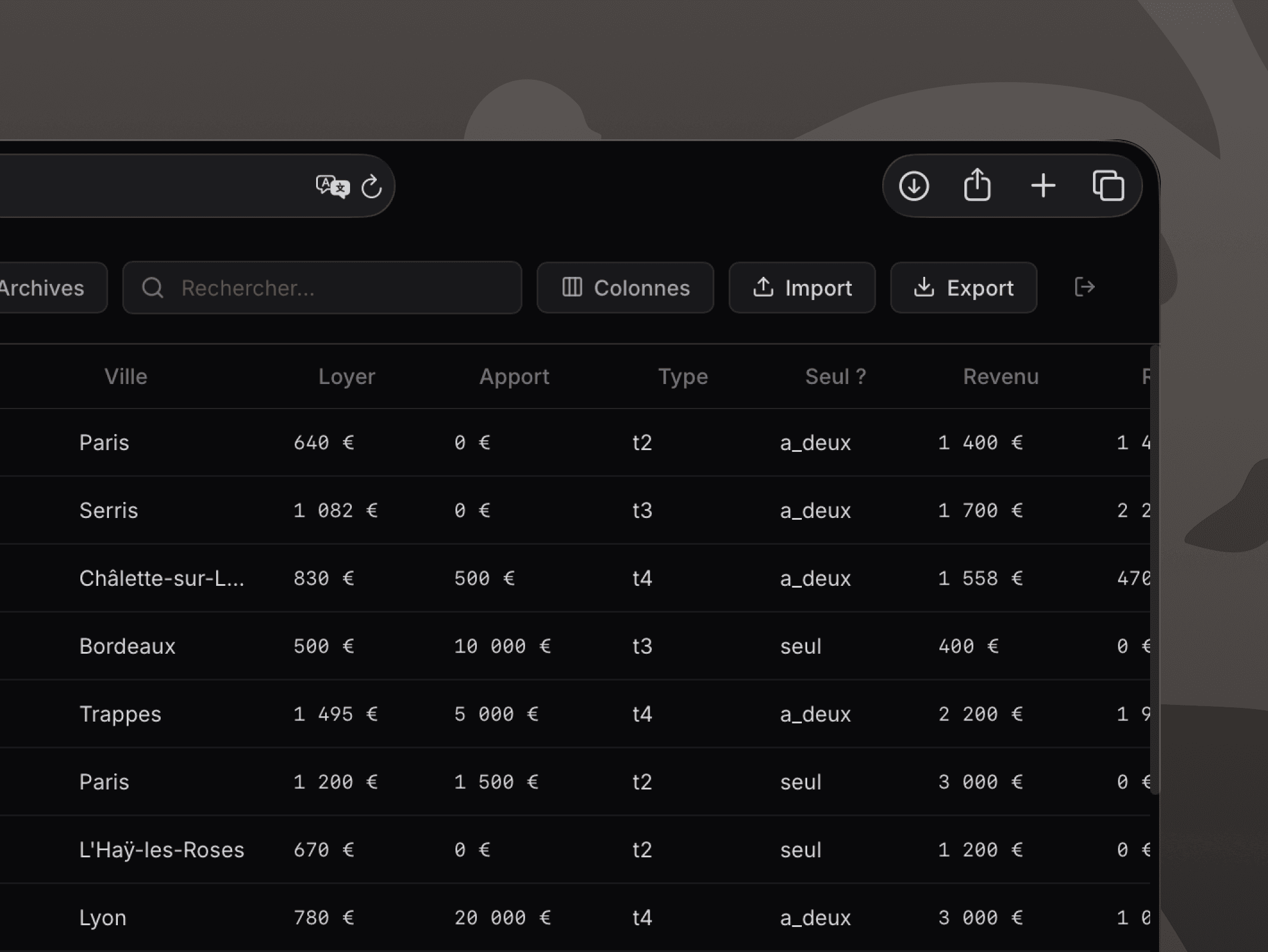Select the Trappes city cell
The width and height of the screenshot is (1268, 952).
click(120, 714)
